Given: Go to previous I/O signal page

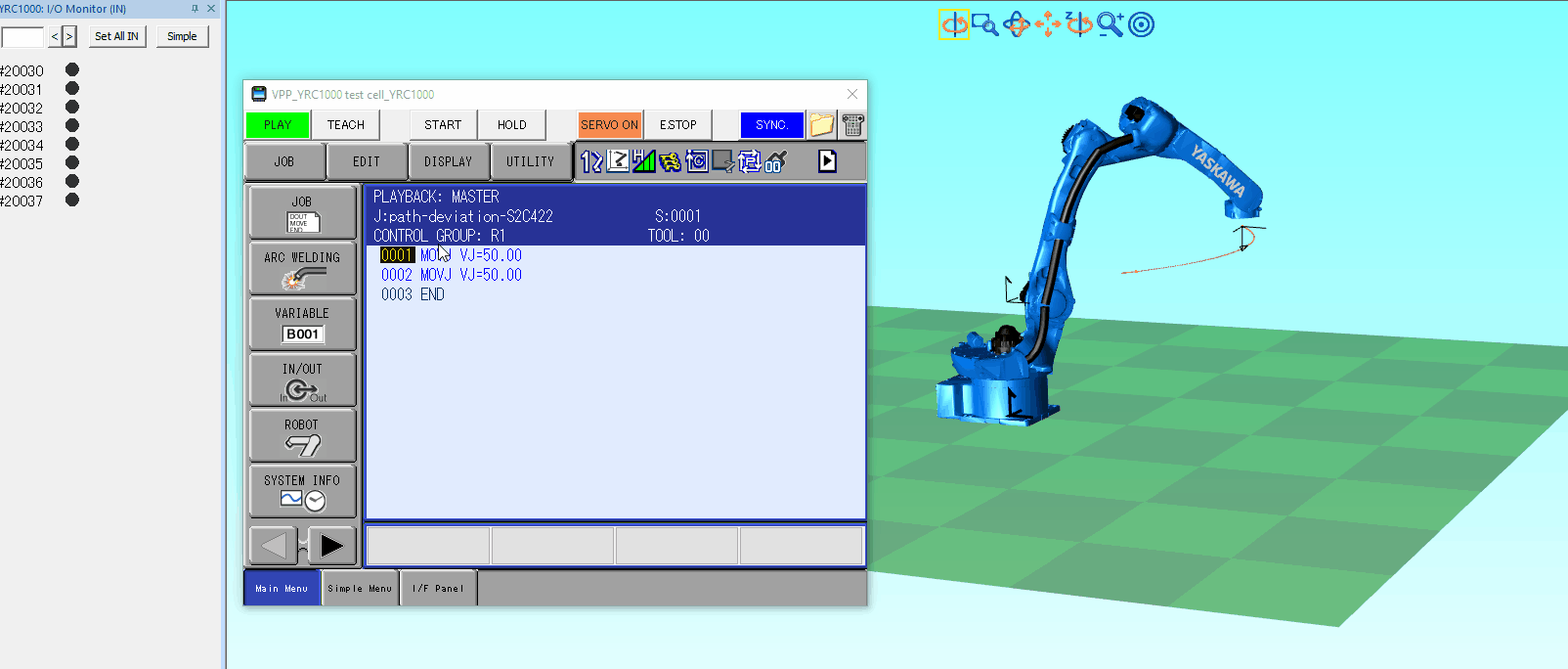Looking at the screenshot, I should coord(55,36).
